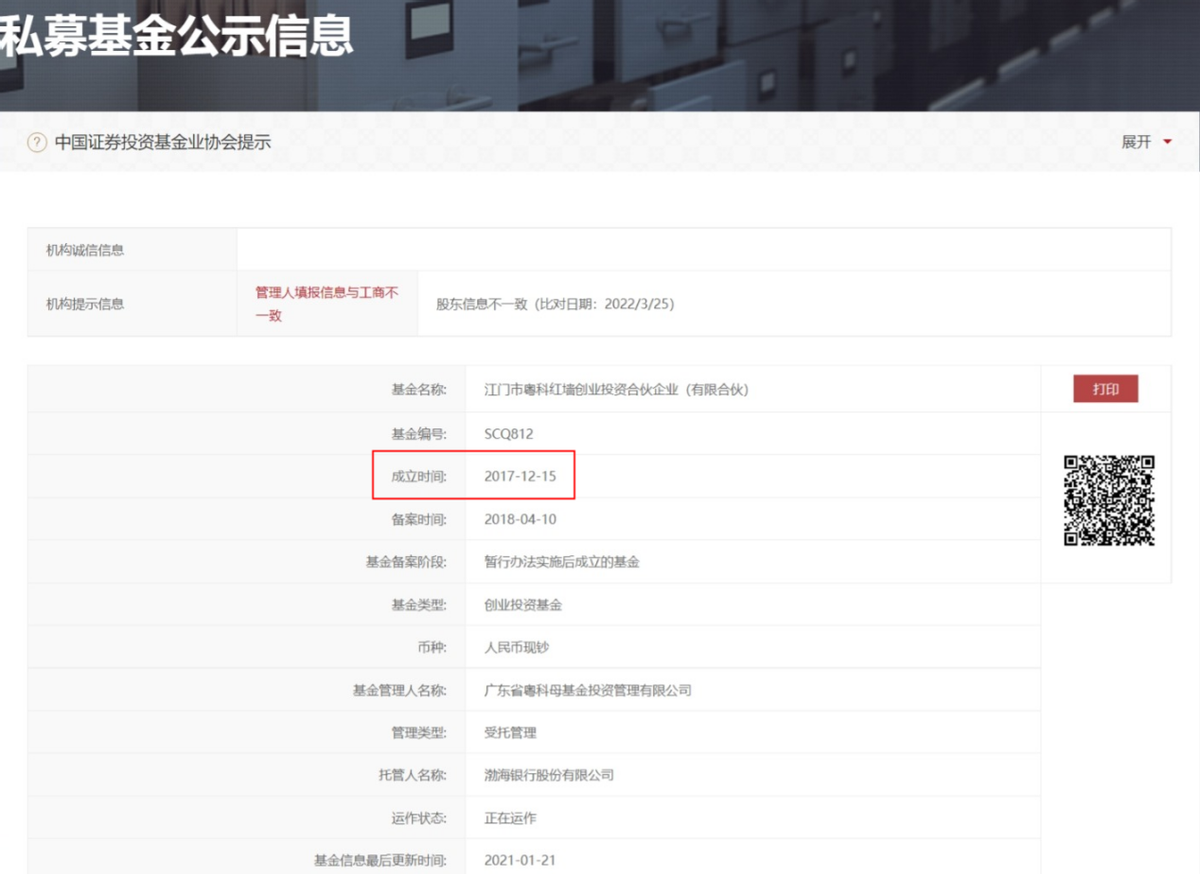Click the 基金类型 field label
The width and height of the screenshot is (1200, 874).
pyautogui.click(x=420, y=605)
